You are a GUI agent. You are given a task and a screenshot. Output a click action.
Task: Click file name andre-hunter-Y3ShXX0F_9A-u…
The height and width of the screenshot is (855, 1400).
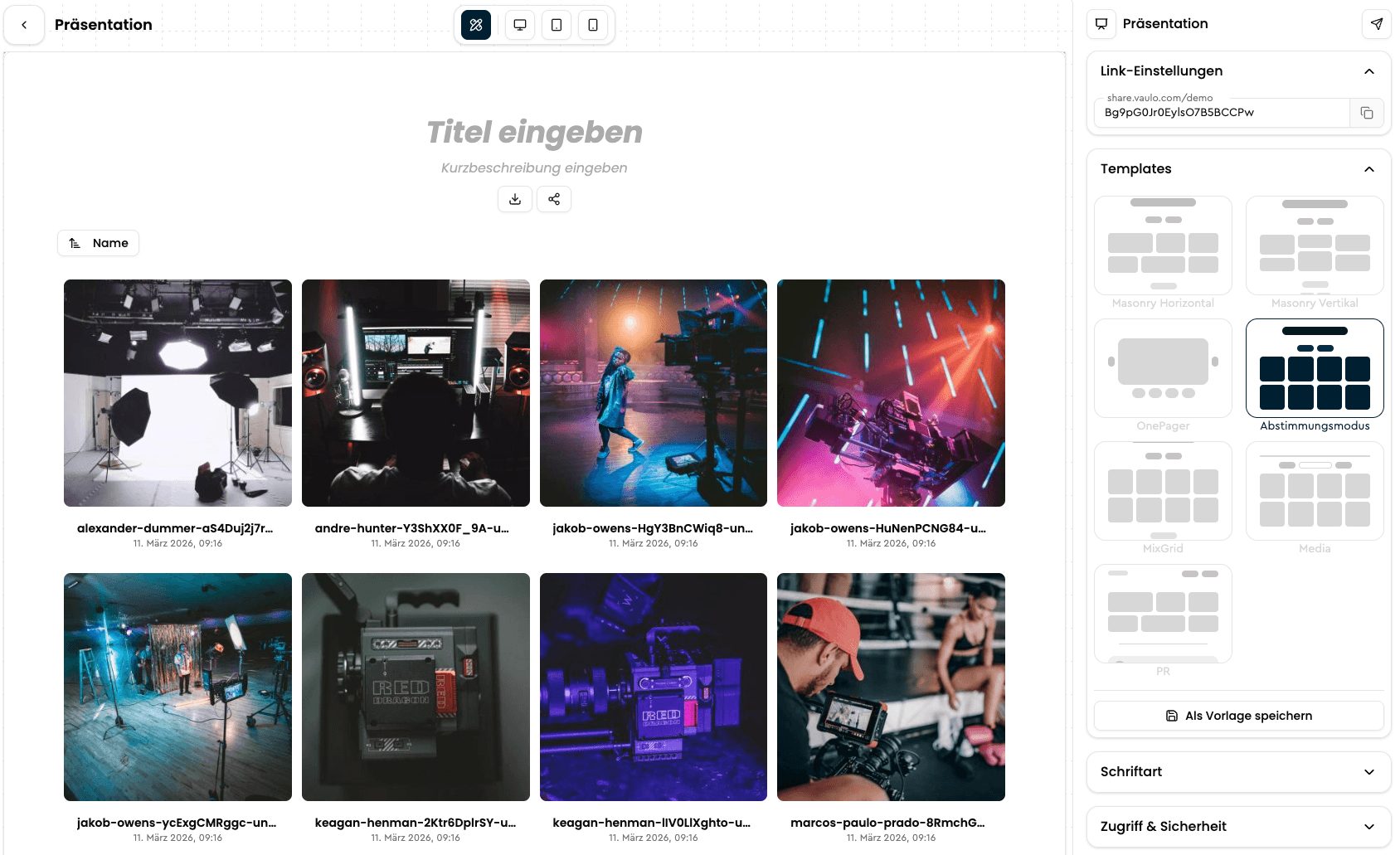(x=412, y=528)
